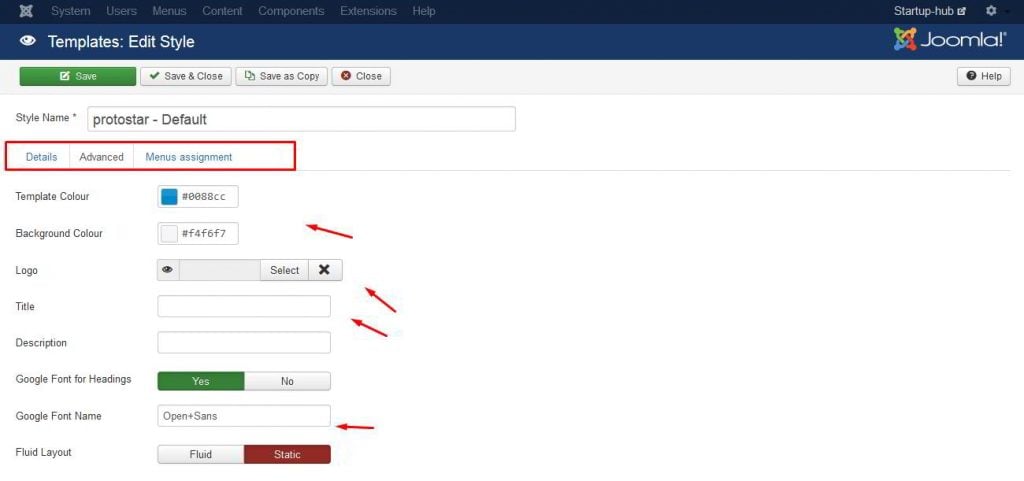Open the System menu
The image size is (1024, 481).
(x=70, y=11)
